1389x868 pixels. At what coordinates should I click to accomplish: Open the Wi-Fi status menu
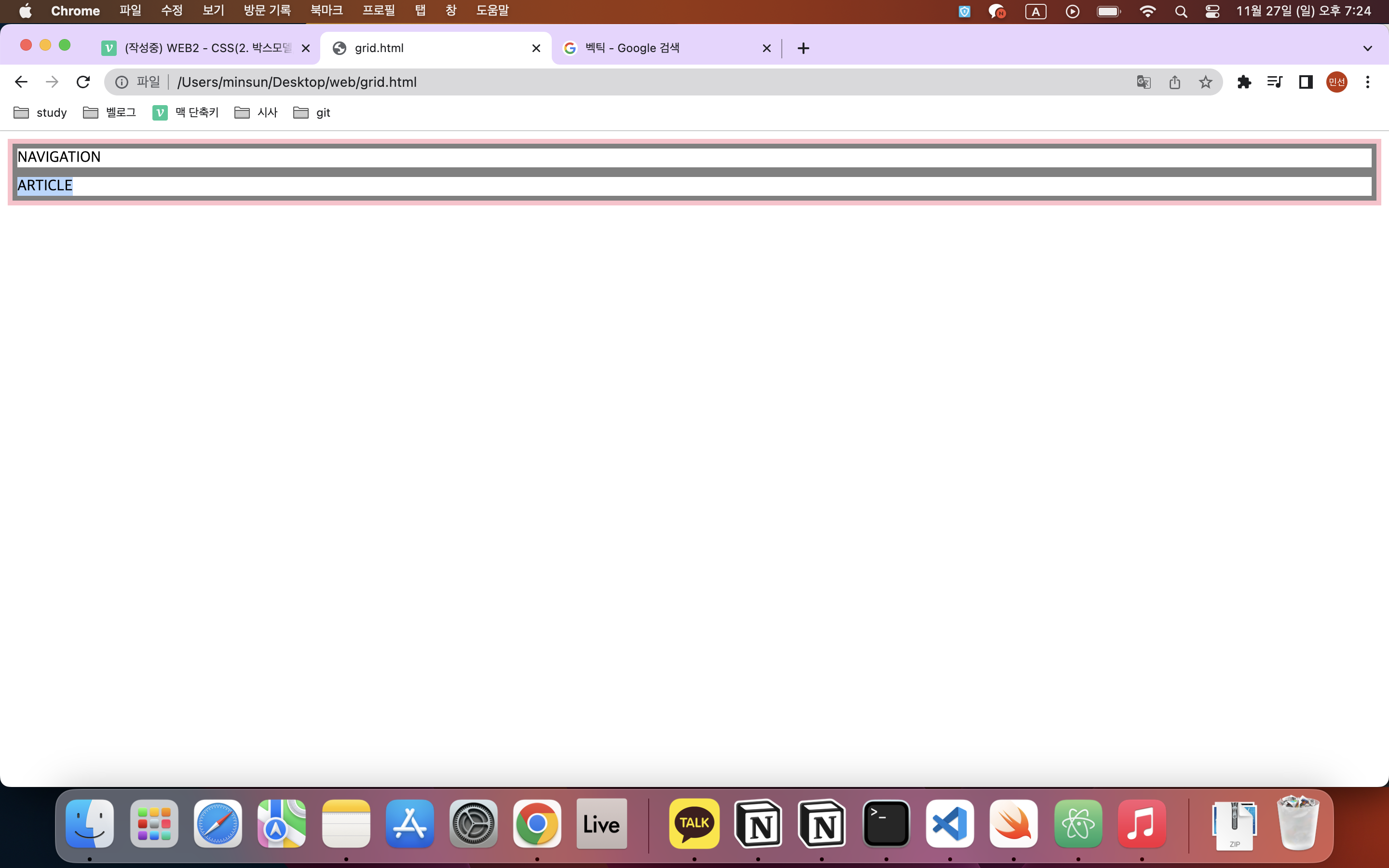(1147, 12)
